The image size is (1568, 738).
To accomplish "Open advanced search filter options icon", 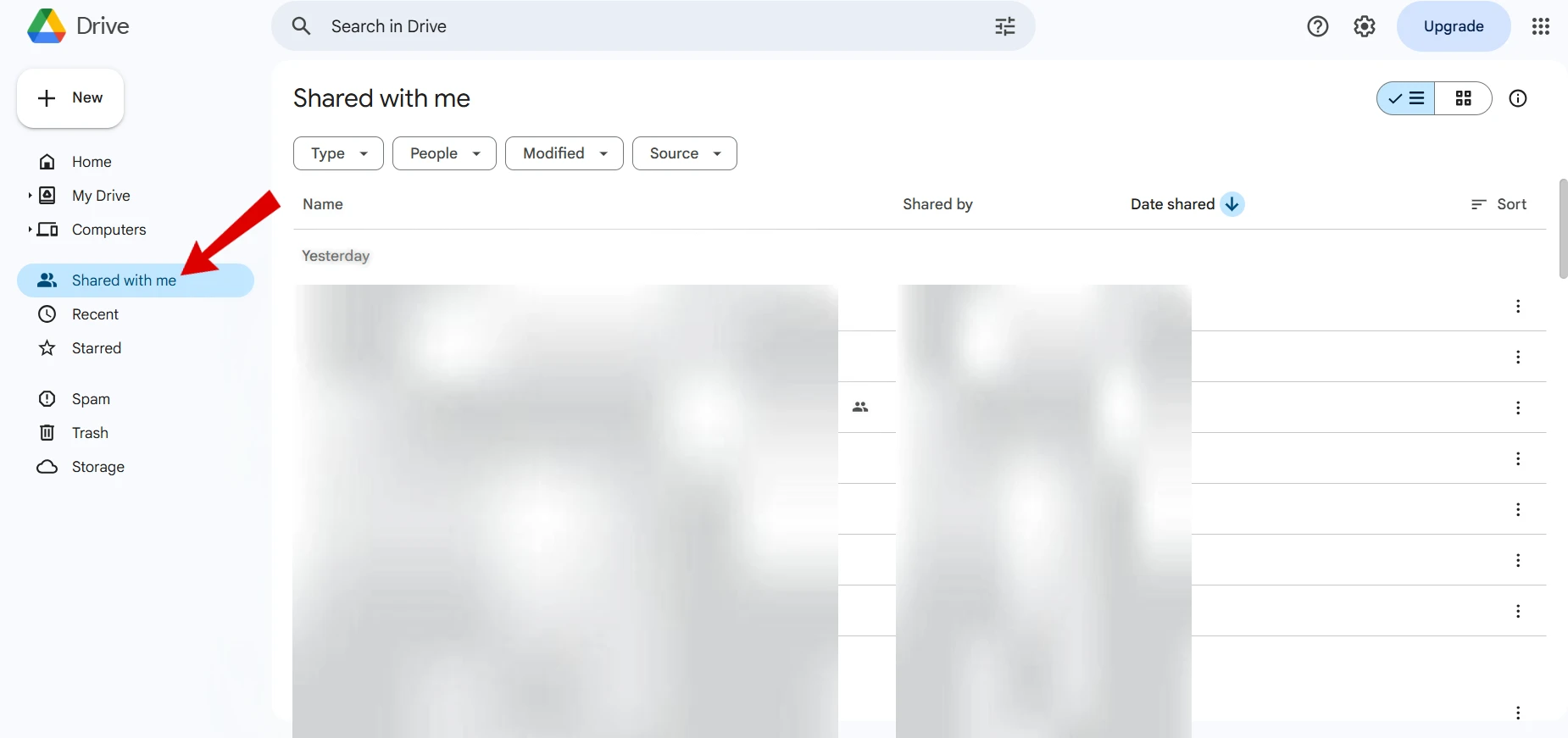I will point(1004,26).
